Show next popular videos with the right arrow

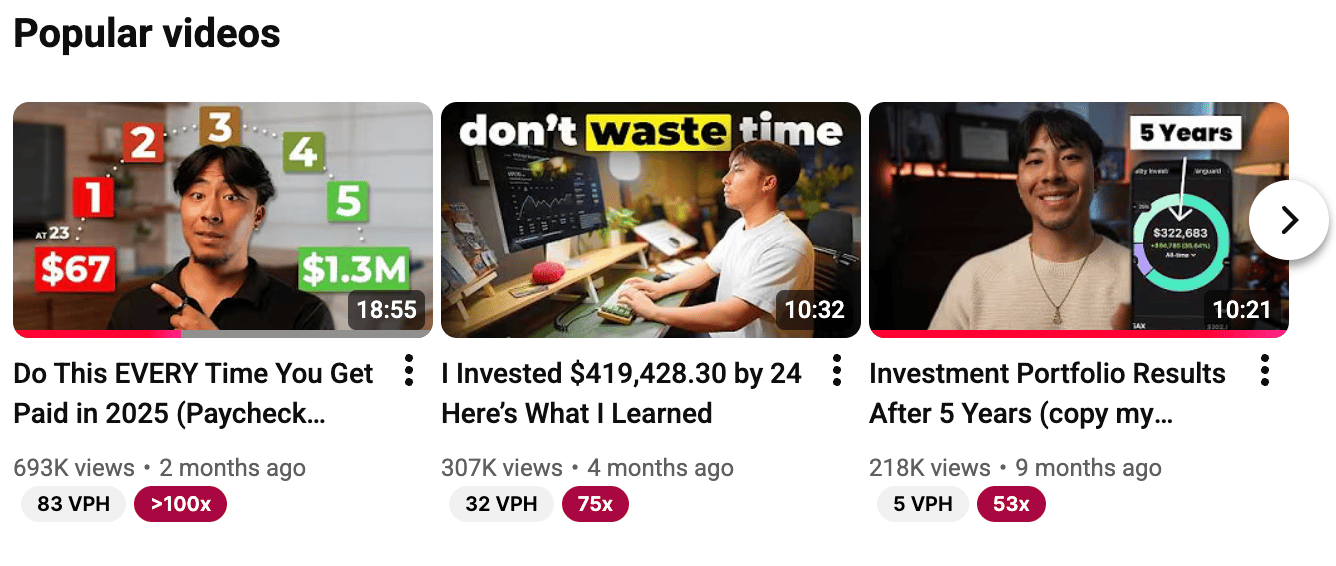[x=1289, y=220]
